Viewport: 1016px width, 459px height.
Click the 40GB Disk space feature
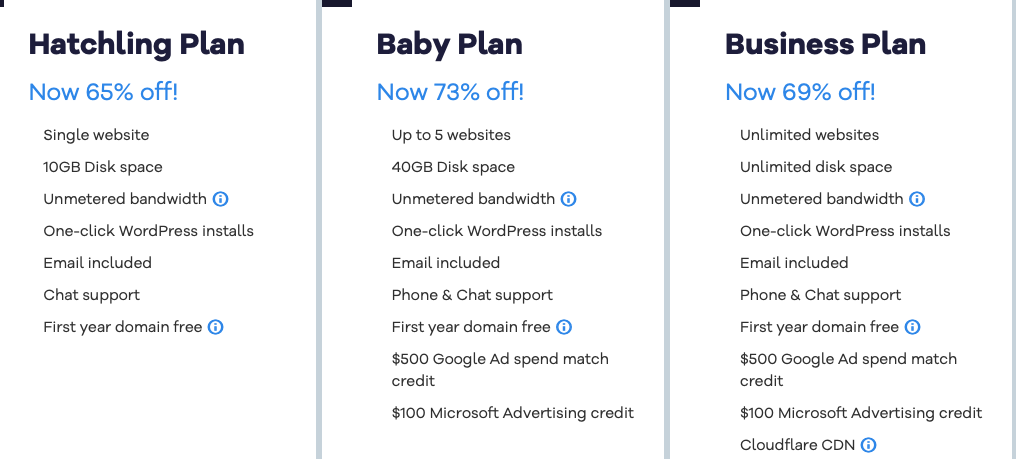click(x=453, y=167)
